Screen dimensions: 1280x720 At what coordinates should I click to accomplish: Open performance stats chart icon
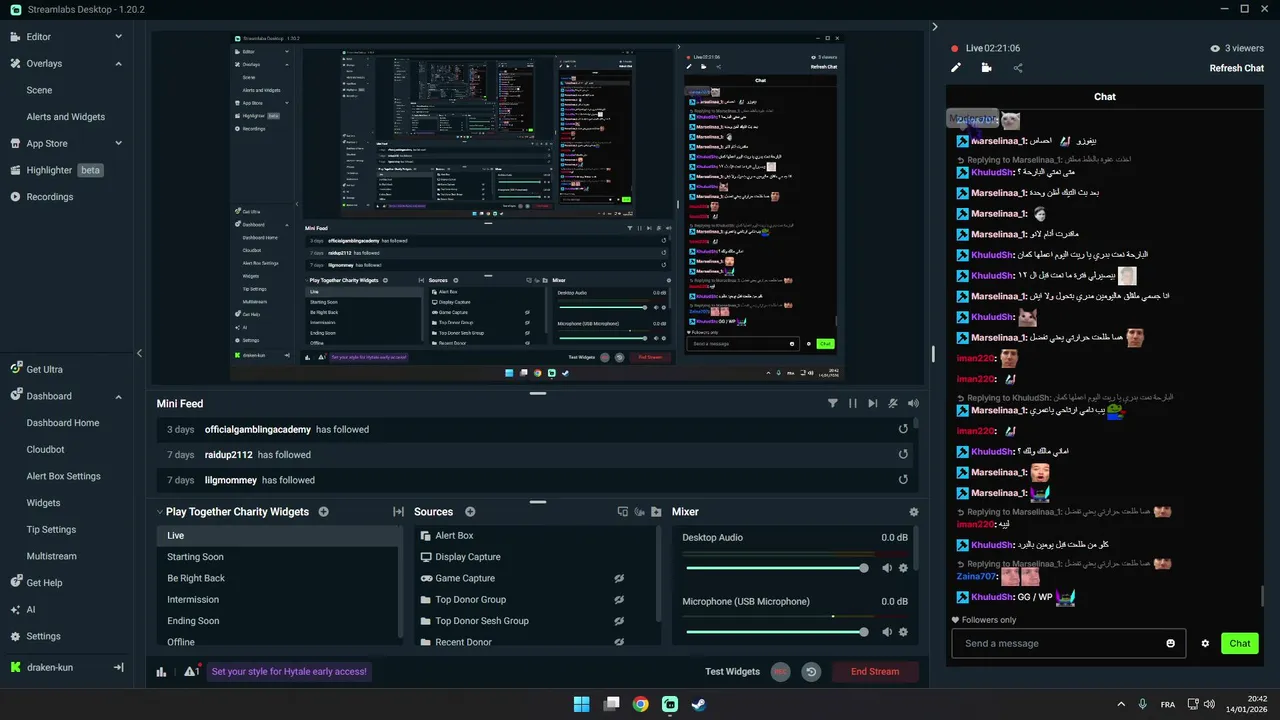161,672
